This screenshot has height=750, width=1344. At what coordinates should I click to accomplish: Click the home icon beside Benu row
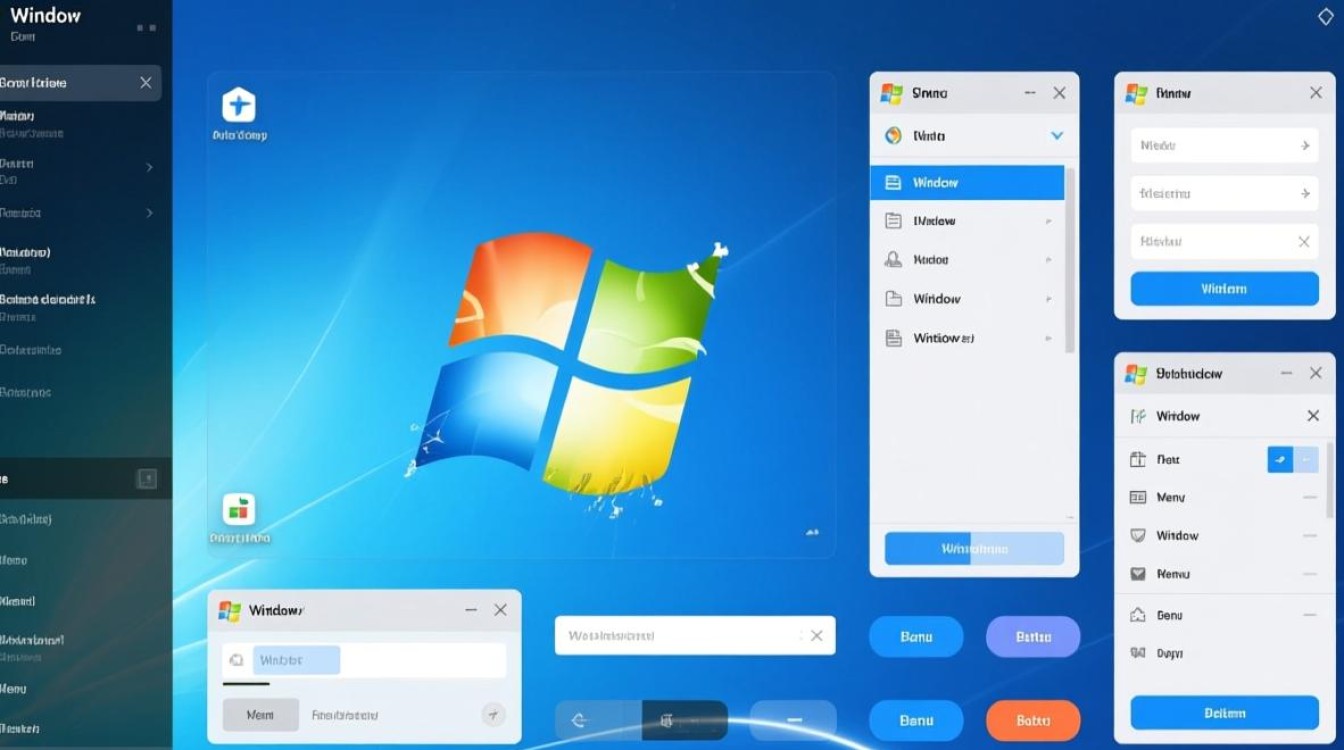(x=1137, y=615)
